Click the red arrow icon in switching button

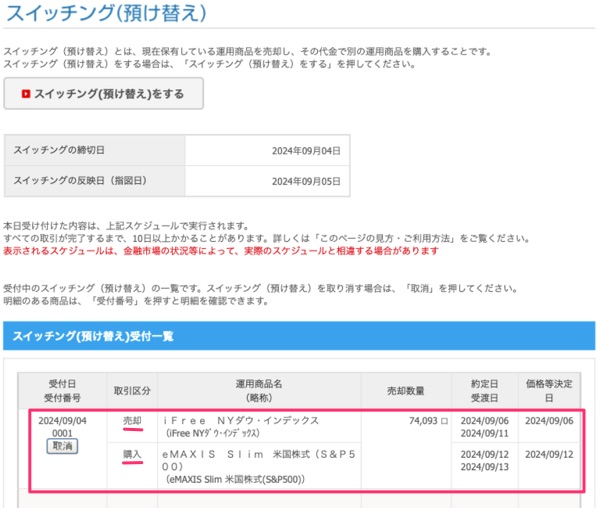26,94
